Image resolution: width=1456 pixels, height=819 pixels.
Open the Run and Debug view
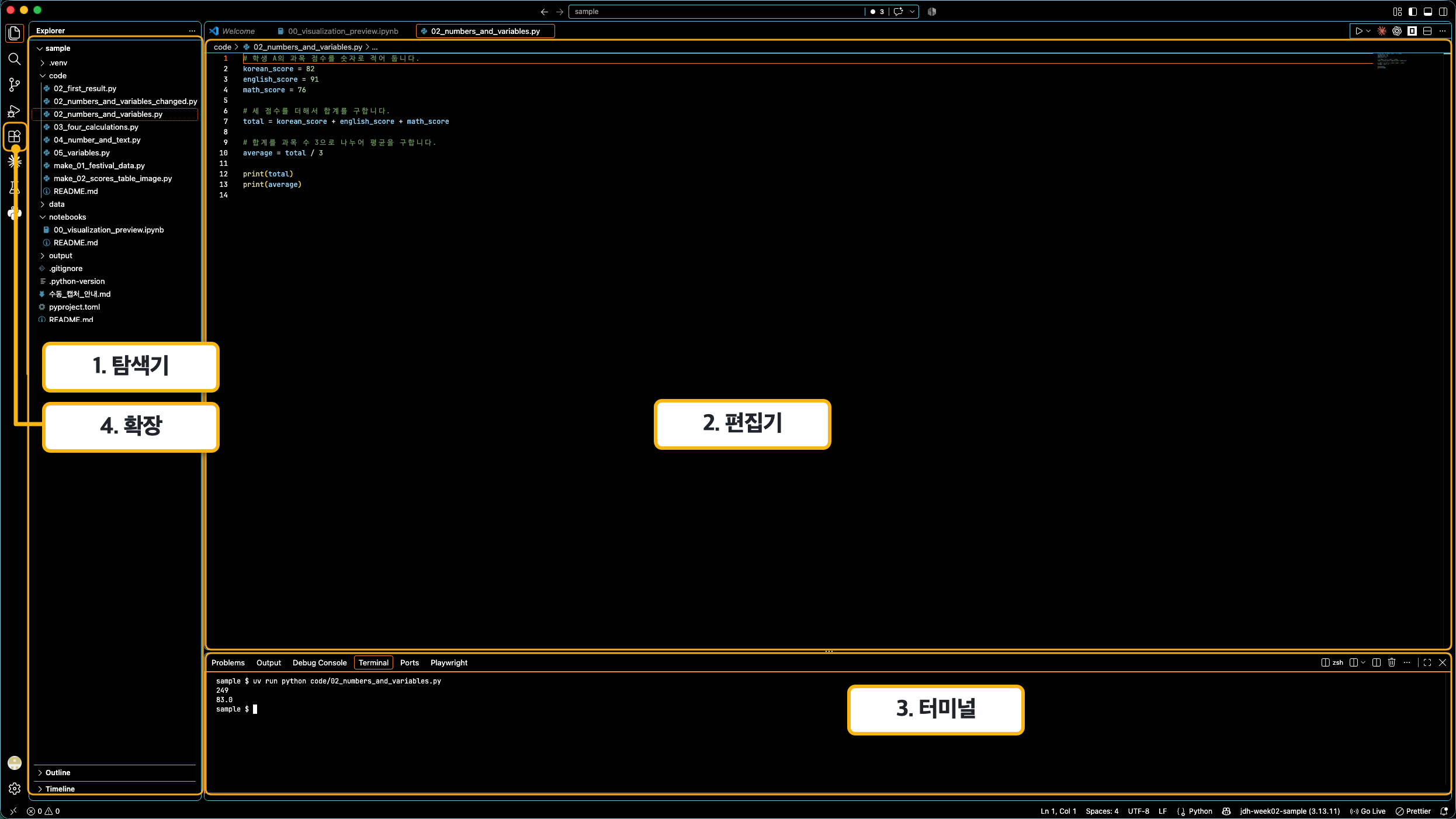(x=15, y=111)
